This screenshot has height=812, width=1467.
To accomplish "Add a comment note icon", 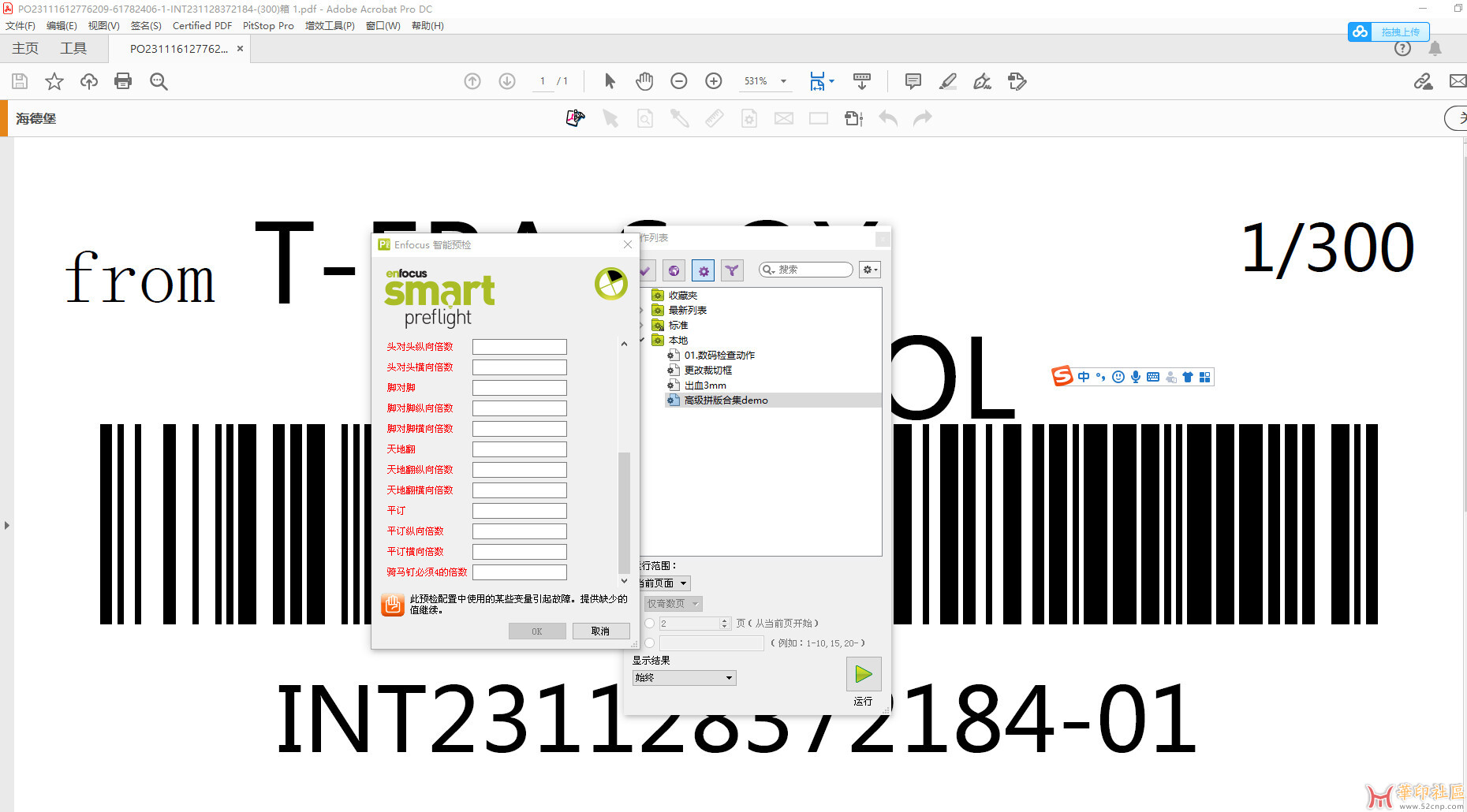I will pos(913,81).
